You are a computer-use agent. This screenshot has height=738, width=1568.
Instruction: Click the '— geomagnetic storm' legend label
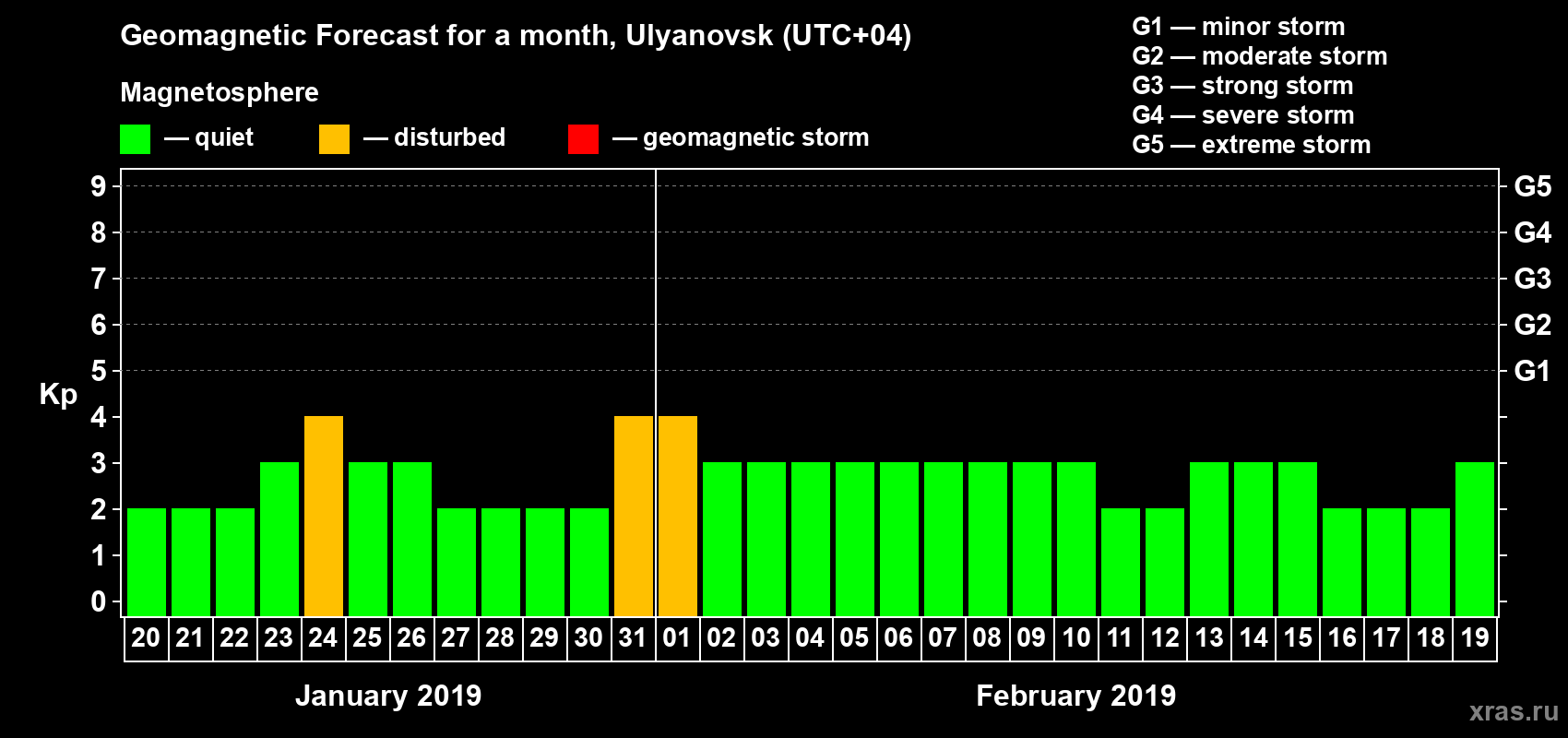pos(741,138)
